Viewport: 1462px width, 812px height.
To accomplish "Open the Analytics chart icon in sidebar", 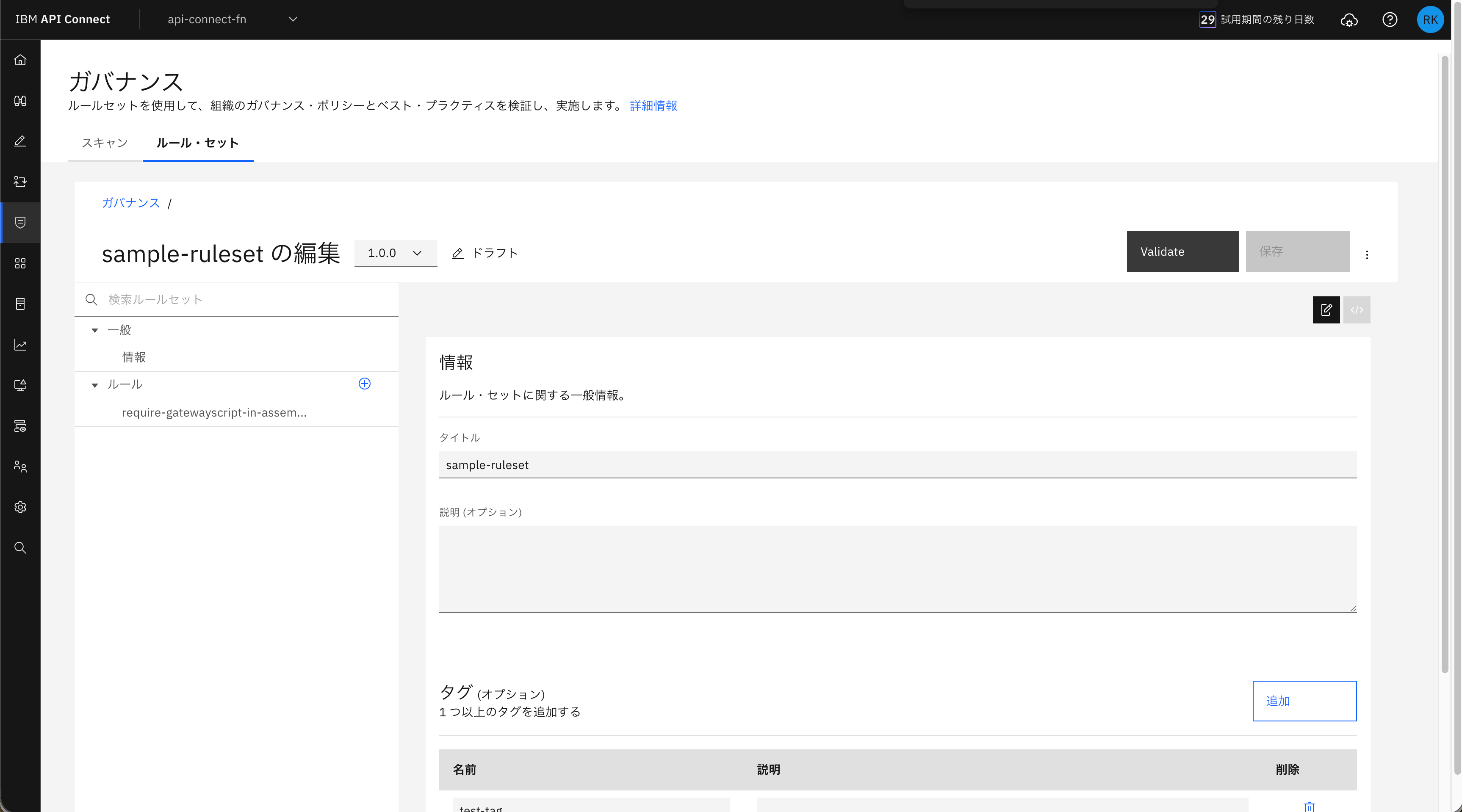I will 20,345.
